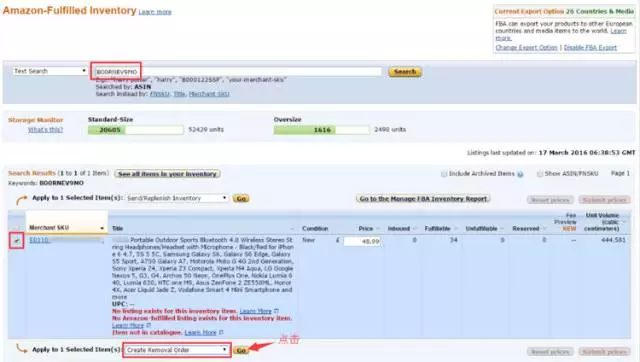
Task: Click the Fee Preview NEW column header
Action: pyautogui.click(x=565, y=222)
